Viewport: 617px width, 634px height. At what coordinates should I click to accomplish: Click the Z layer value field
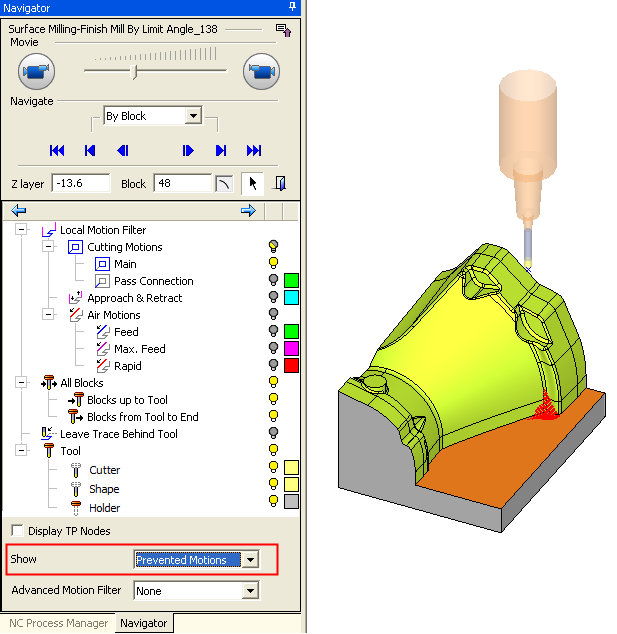(x=81, y=184)
